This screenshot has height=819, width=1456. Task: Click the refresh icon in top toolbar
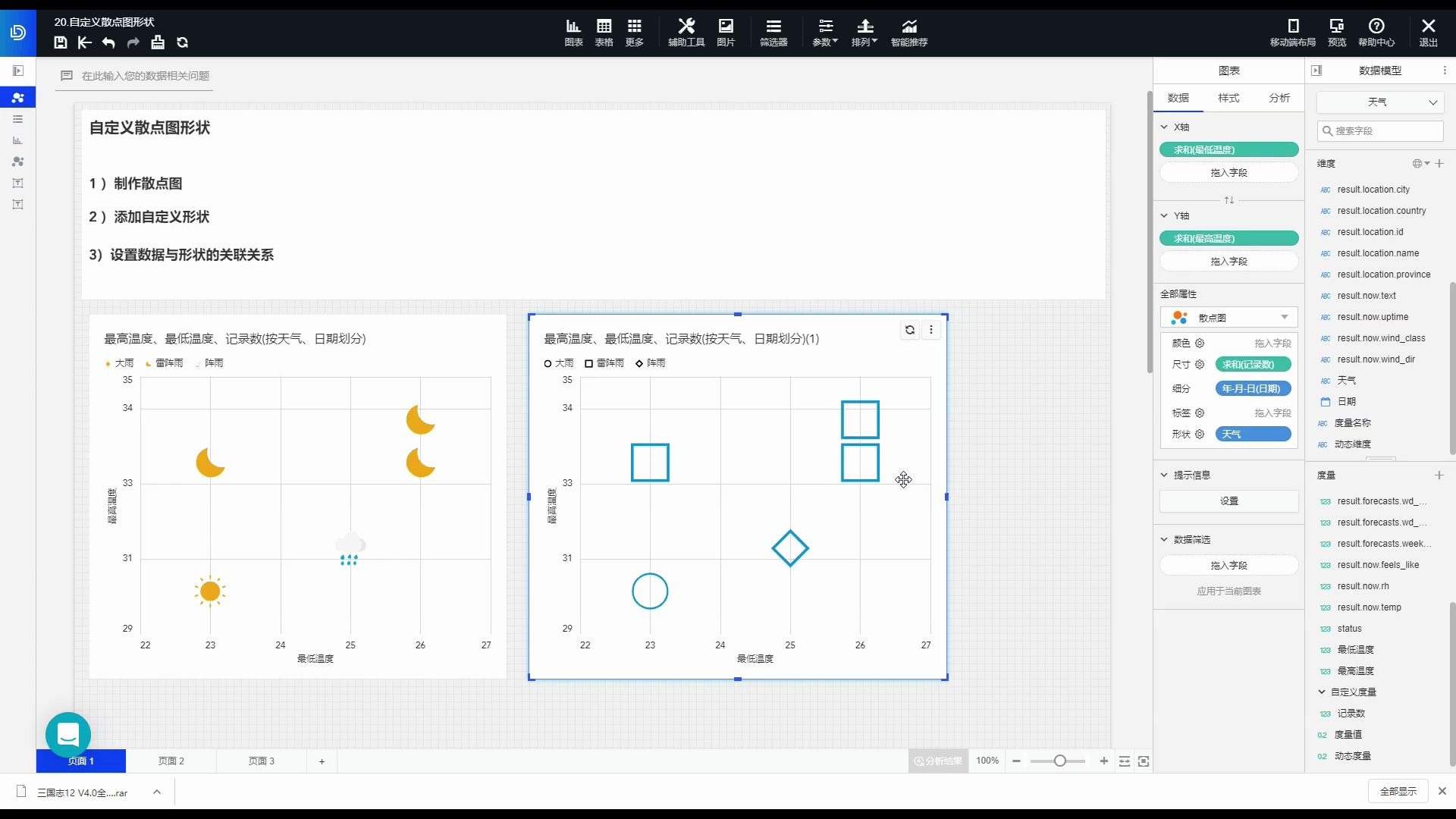[182, 42]
